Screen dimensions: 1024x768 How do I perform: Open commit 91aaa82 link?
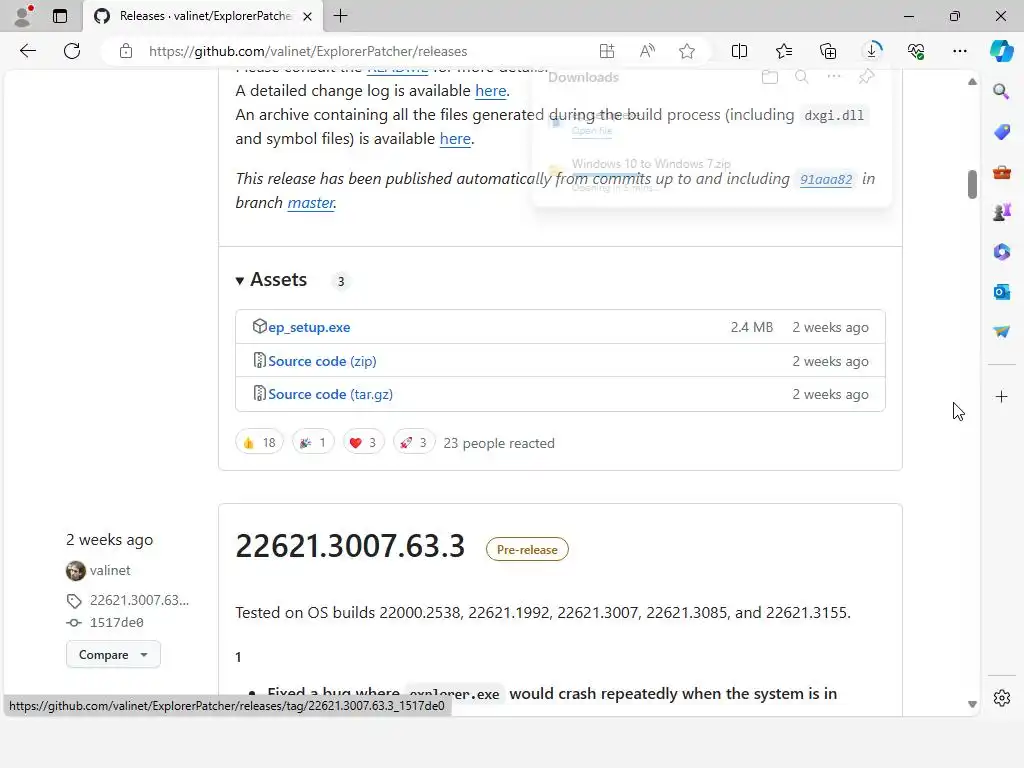[x=826, y=179]
